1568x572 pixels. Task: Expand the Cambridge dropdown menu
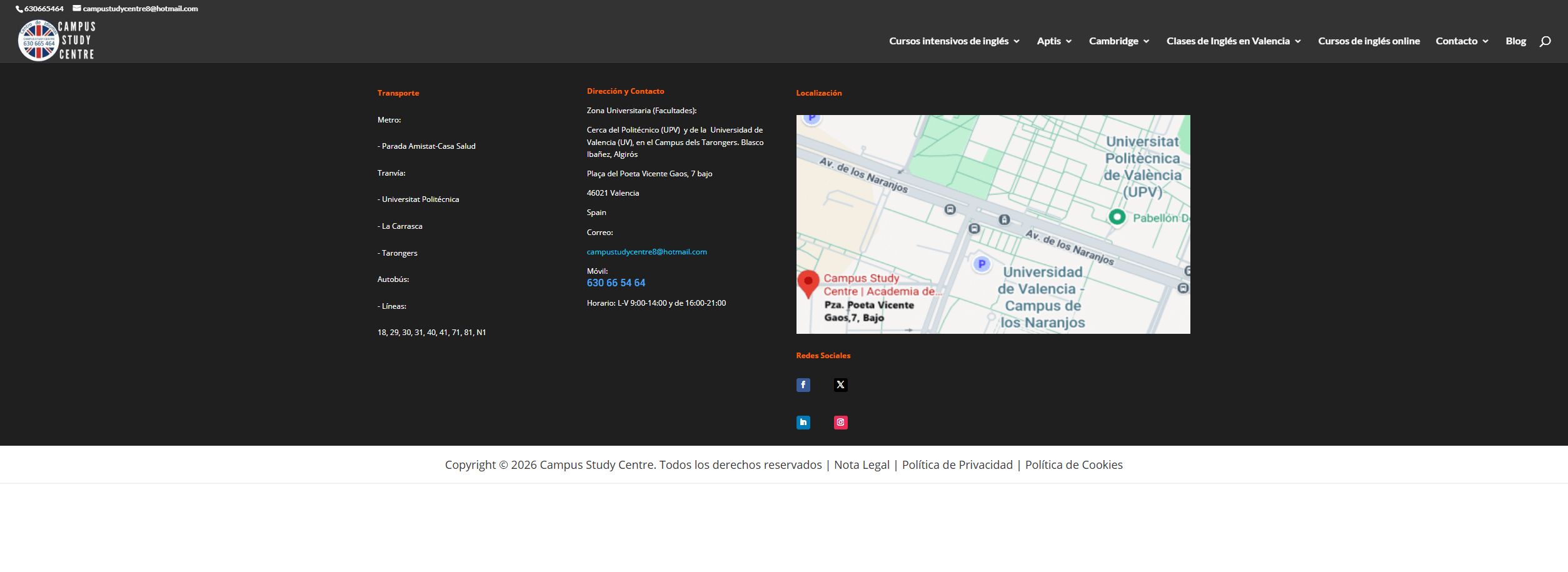1119,41
